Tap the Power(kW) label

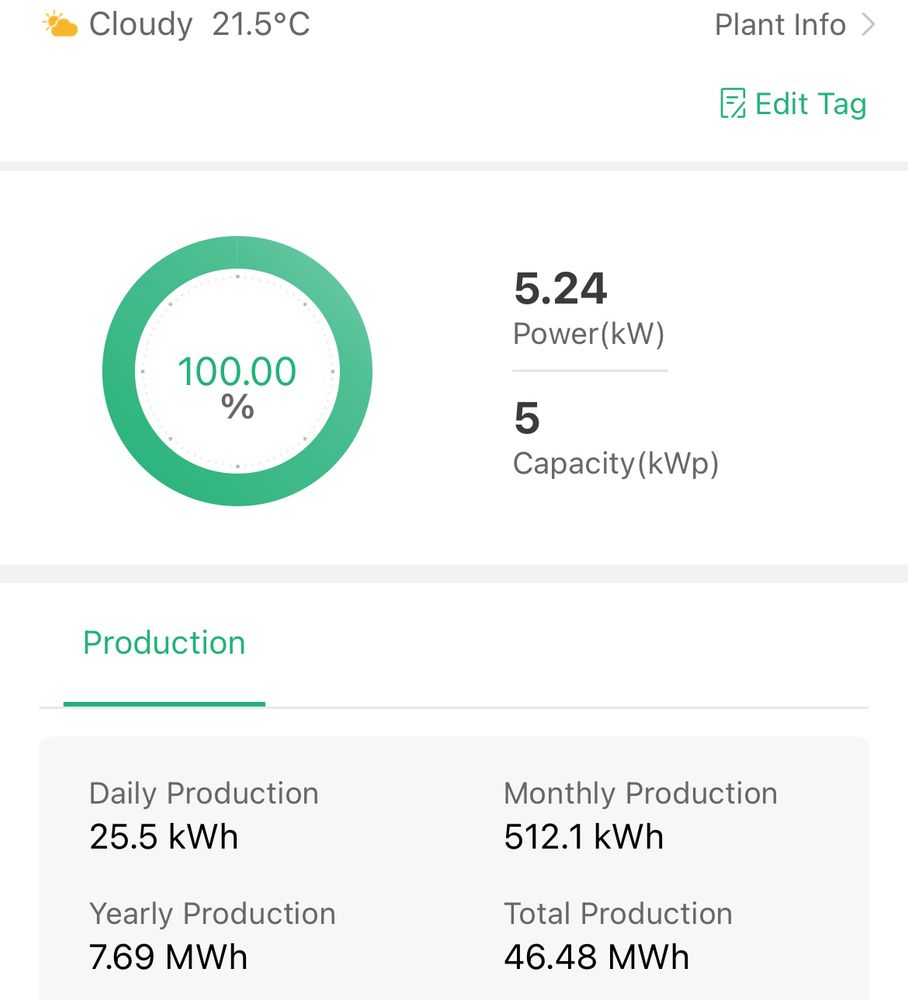coord(589,334)
